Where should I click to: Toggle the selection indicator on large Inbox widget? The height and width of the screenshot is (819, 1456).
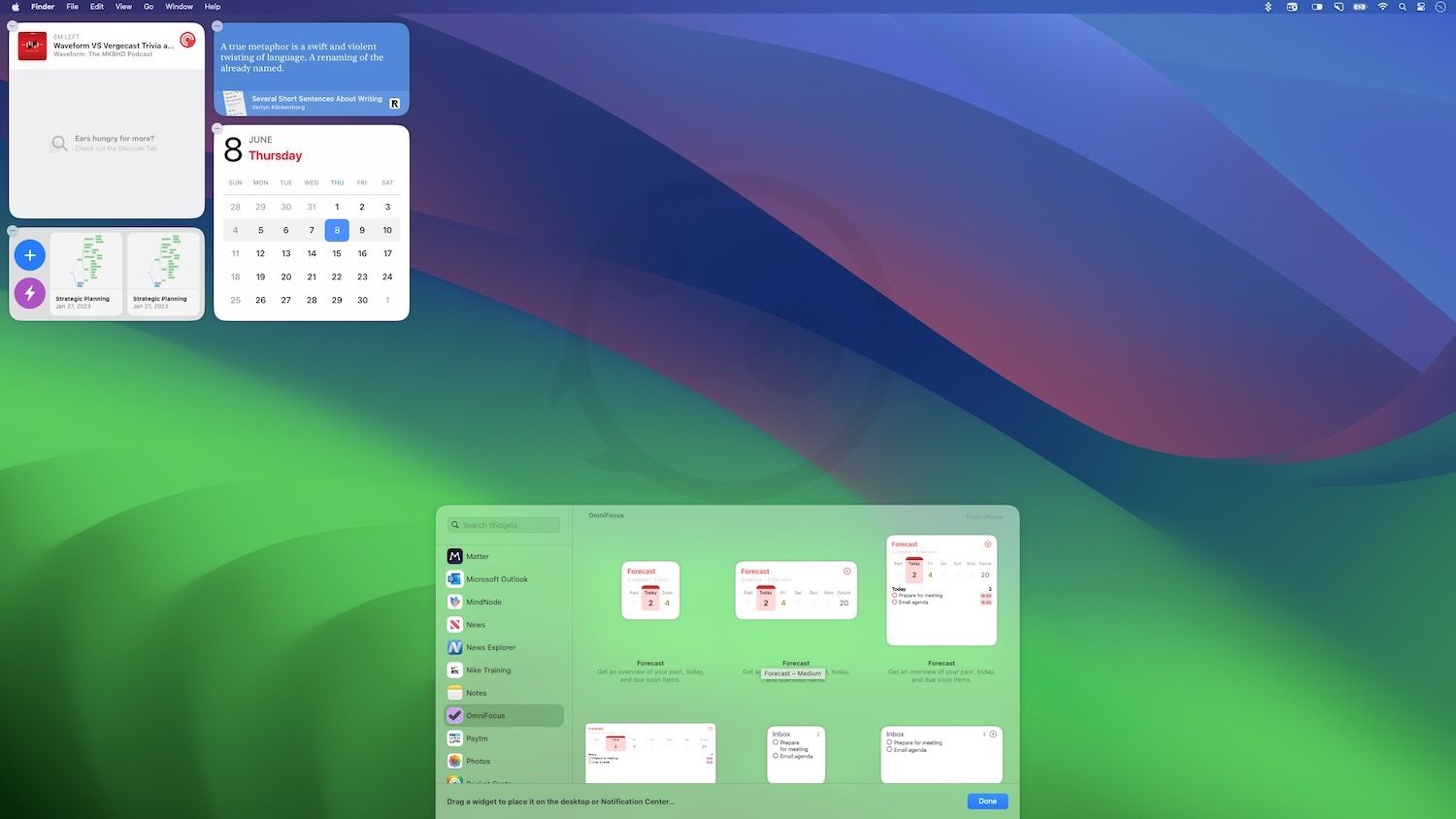(993, 735)
